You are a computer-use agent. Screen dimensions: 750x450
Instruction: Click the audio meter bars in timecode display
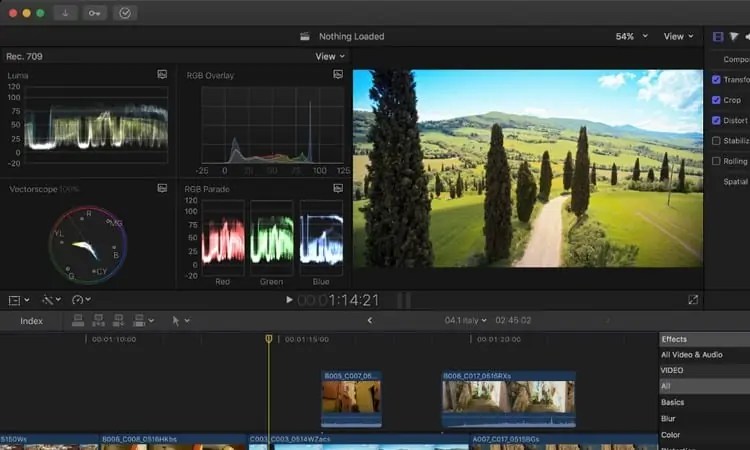pyautogui.click(x=404, y=300)
